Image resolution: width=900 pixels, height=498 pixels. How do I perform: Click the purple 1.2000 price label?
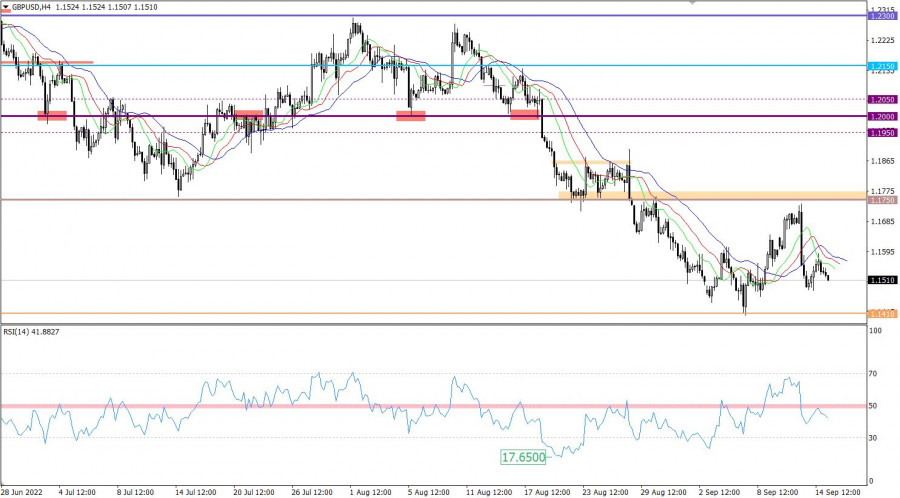(882, 116)
